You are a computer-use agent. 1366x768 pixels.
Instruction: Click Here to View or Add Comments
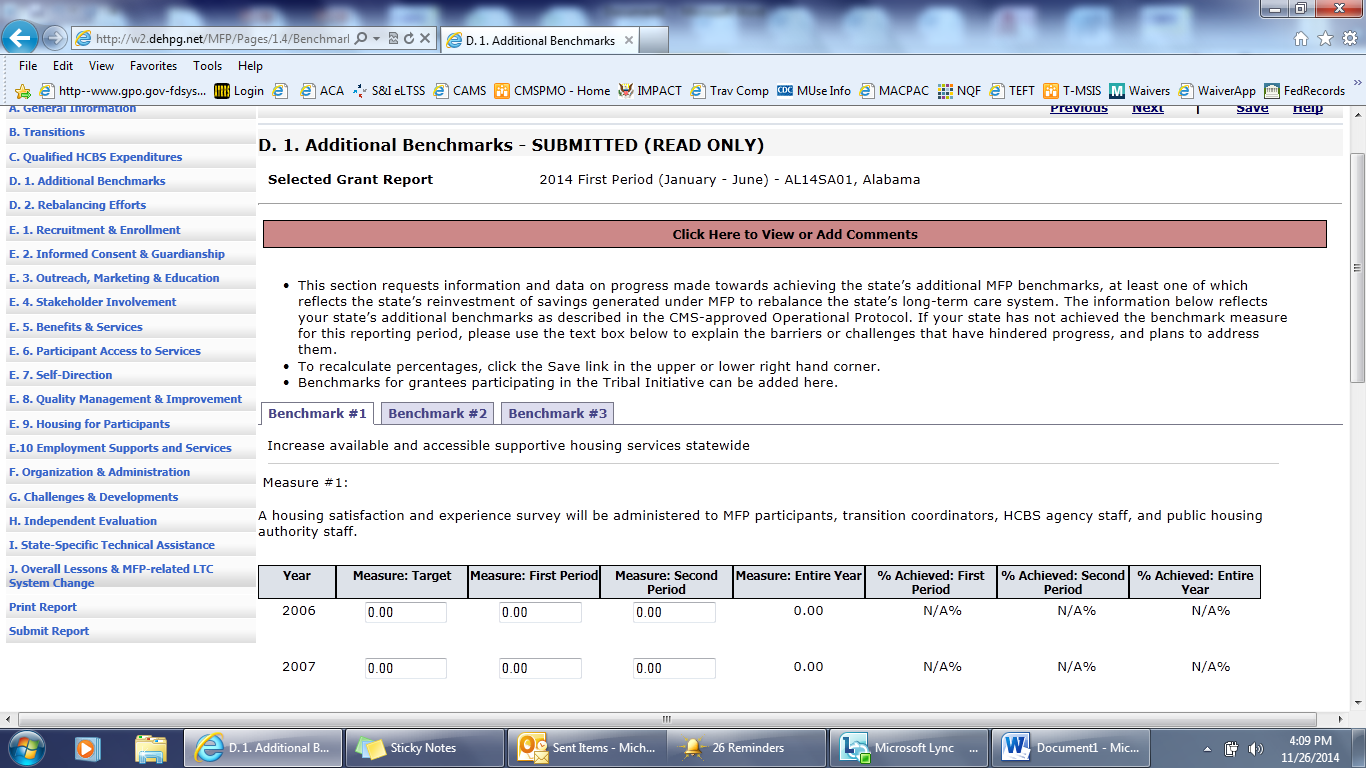click(x=795, y=234)
